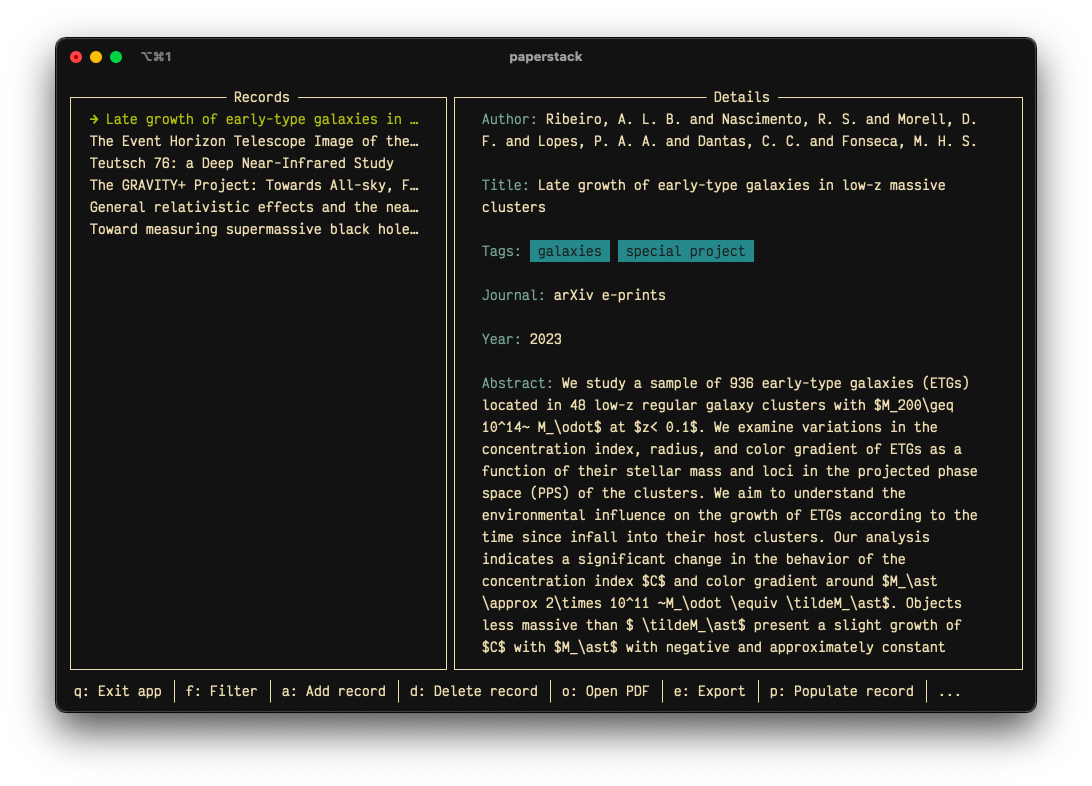Click the Details panel header
1092x786 pixels.
pyautogui.click(x=742, y=97)
